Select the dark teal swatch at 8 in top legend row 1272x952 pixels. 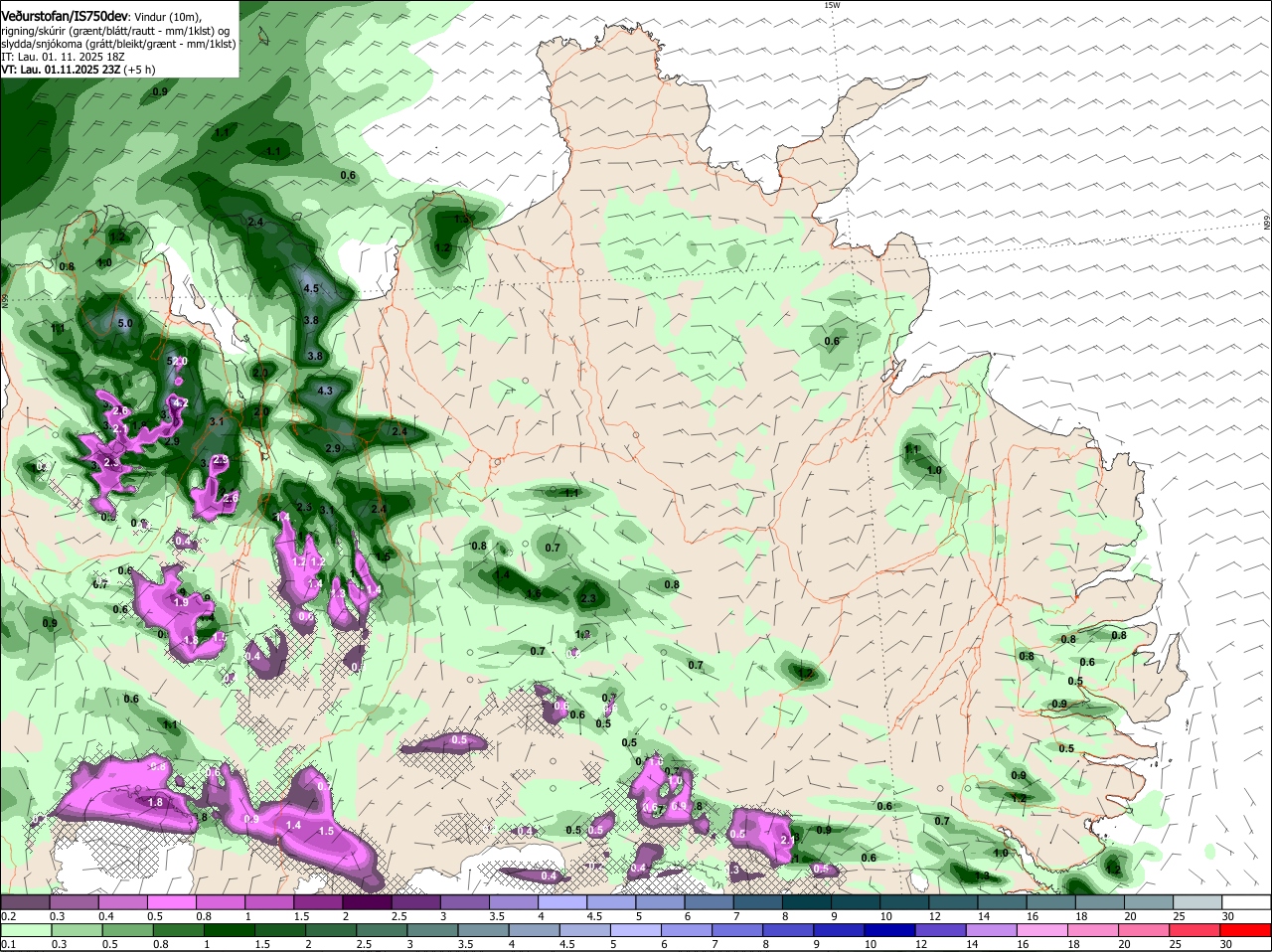(807, 902)
